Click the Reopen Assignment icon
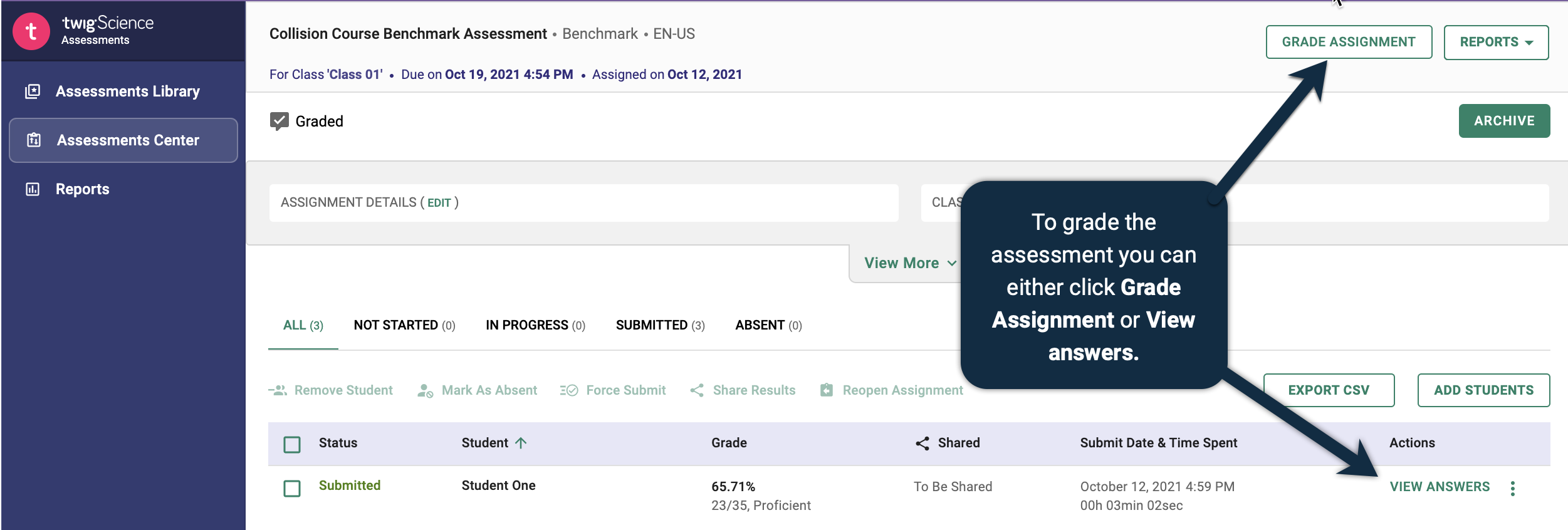Viewport: 1568px width, 530px height. click(827, 390)
